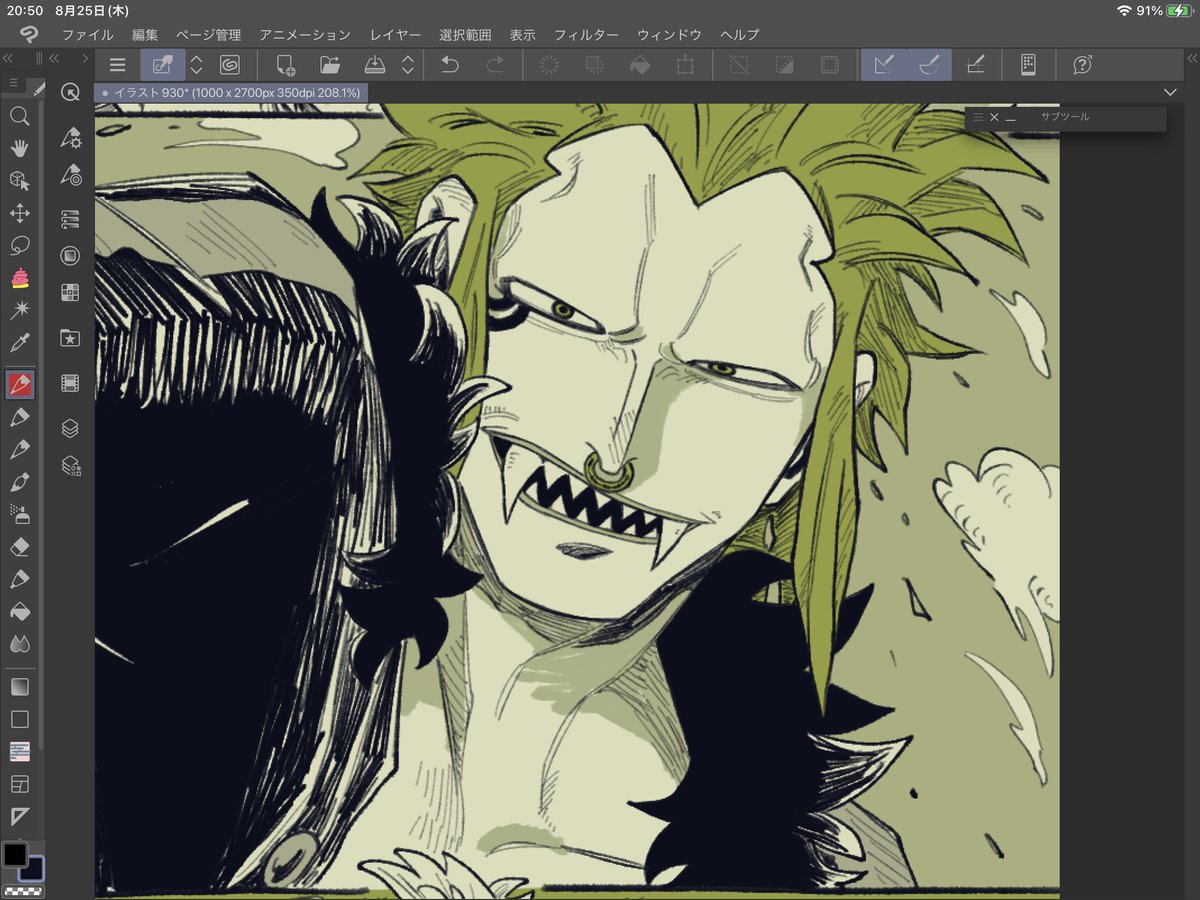Select the active red Pen tool
Image resolution: width=1200 pixels, height=900 pixels.
point(19,384)
